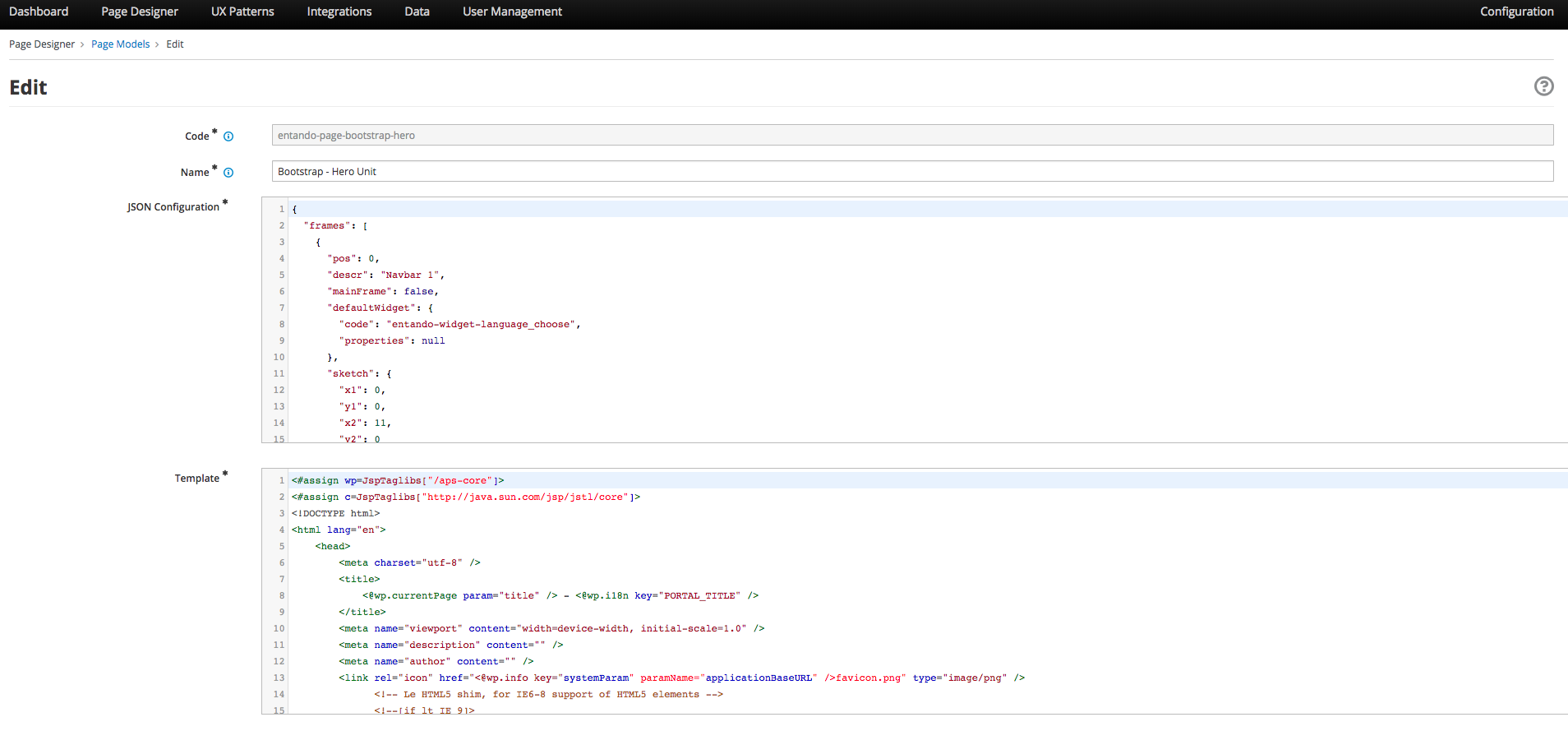Screen dimensions: 1568x731
Task: Open the User Management menu
Action: pos(512,12)
